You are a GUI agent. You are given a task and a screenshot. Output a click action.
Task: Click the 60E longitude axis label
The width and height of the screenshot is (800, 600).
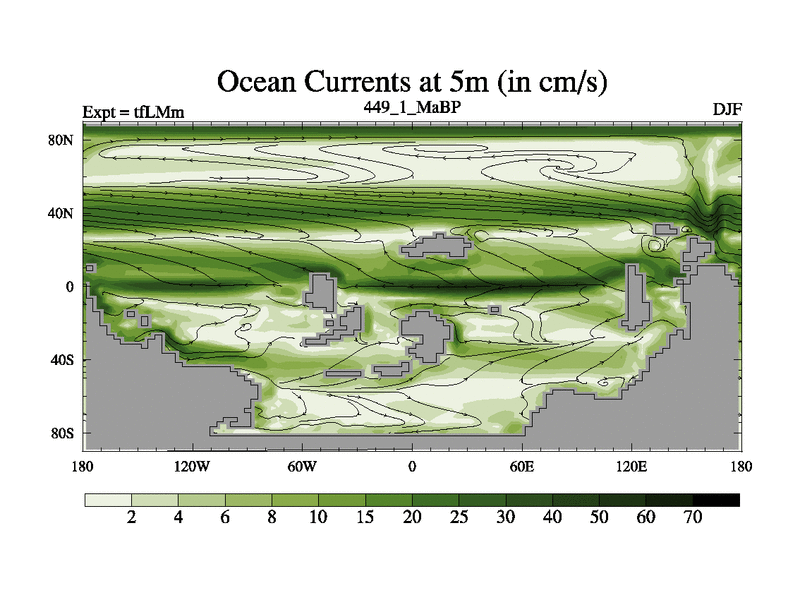point(521,466)
